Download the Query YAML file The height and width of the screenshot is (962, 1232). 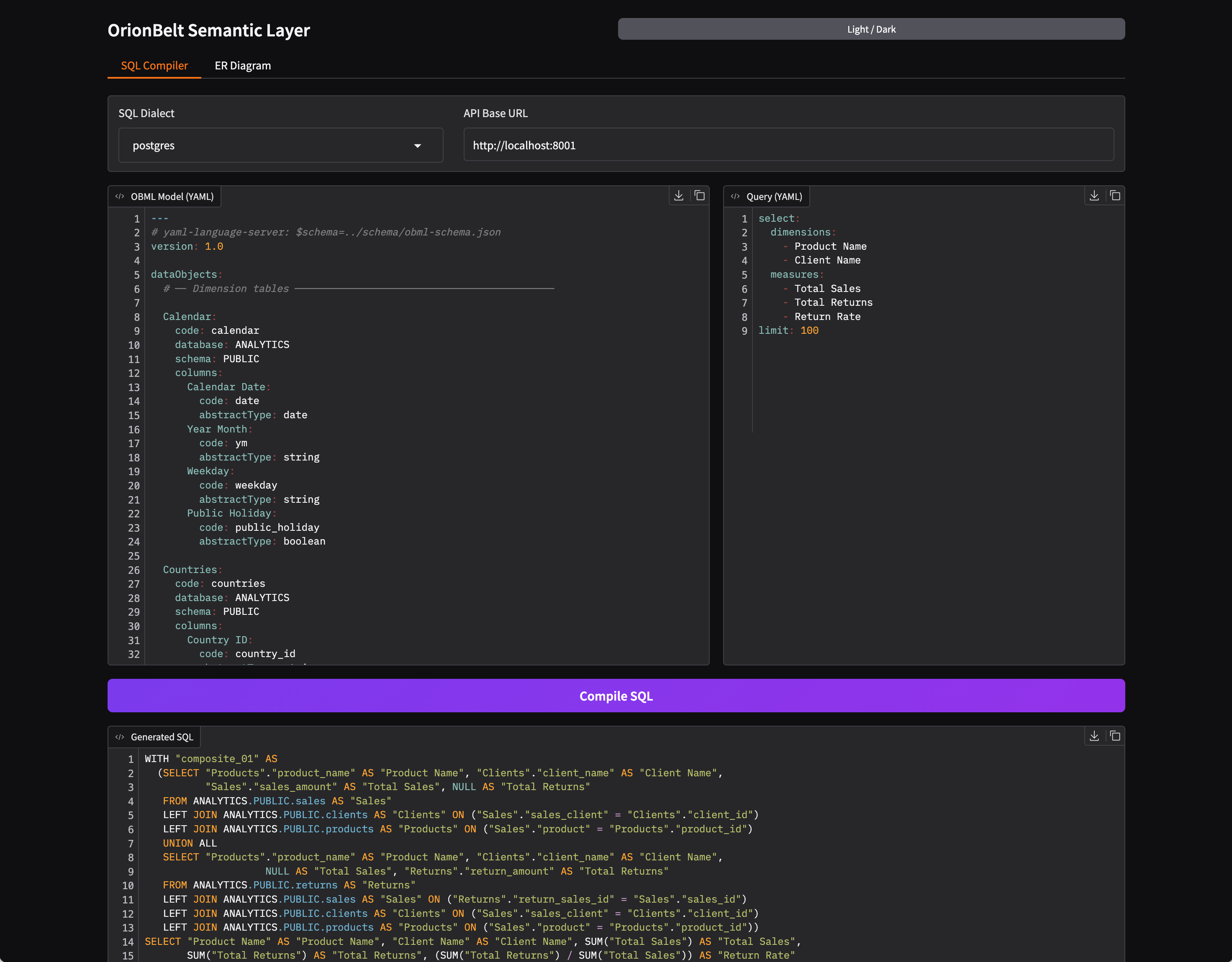(1094, 196)
